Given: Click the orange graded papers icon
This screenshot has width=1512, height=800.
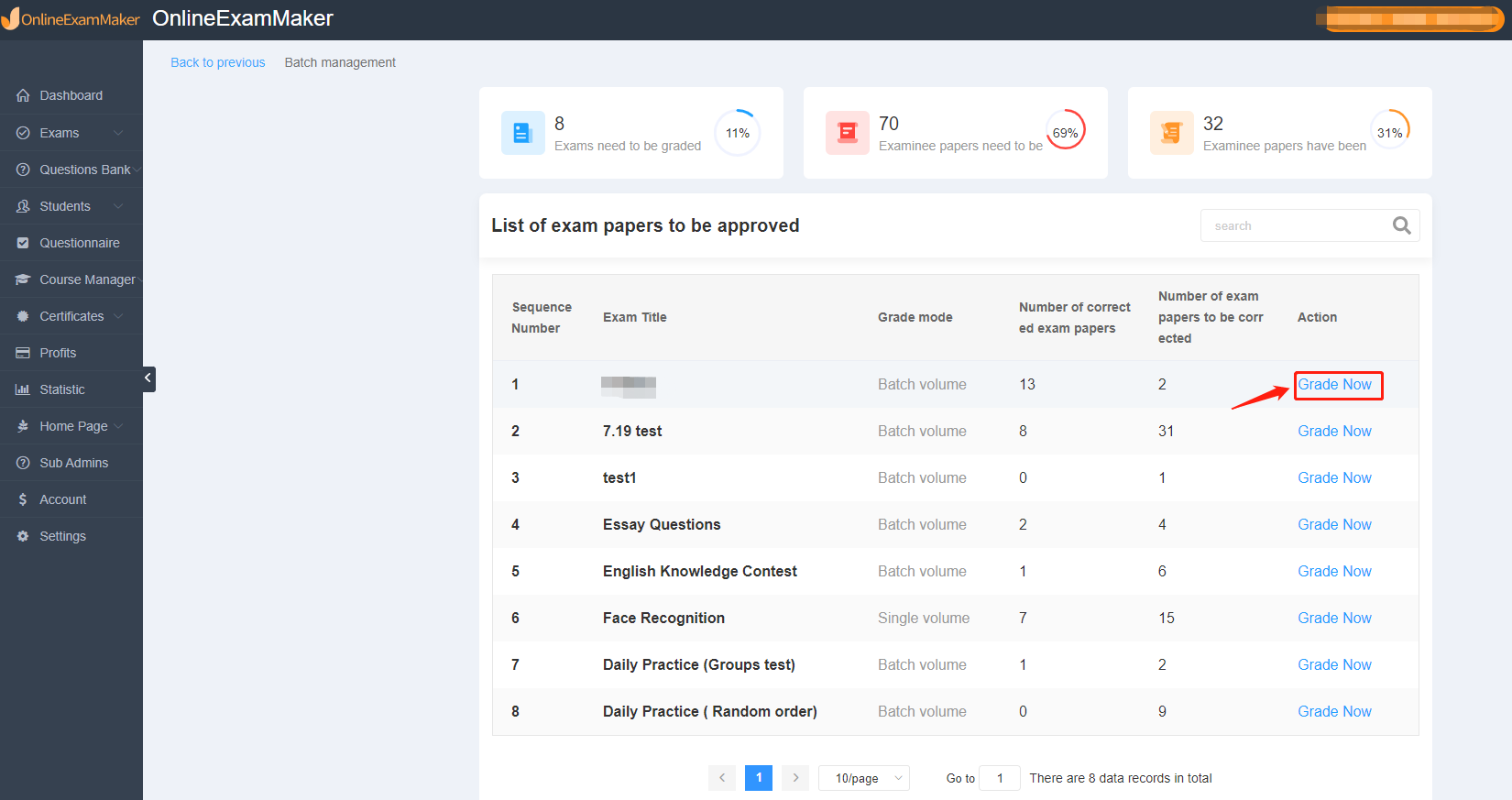Looking at the screenshot, I should tap(1171, 133).
